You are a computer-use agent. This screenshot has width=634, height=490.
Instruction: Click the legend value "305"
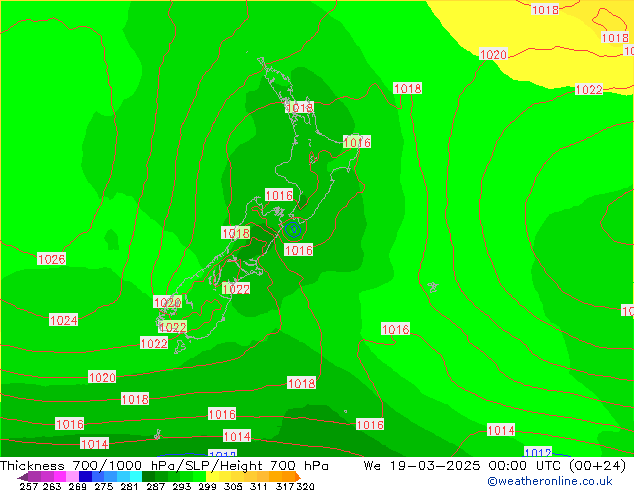(x=233, y=486)
